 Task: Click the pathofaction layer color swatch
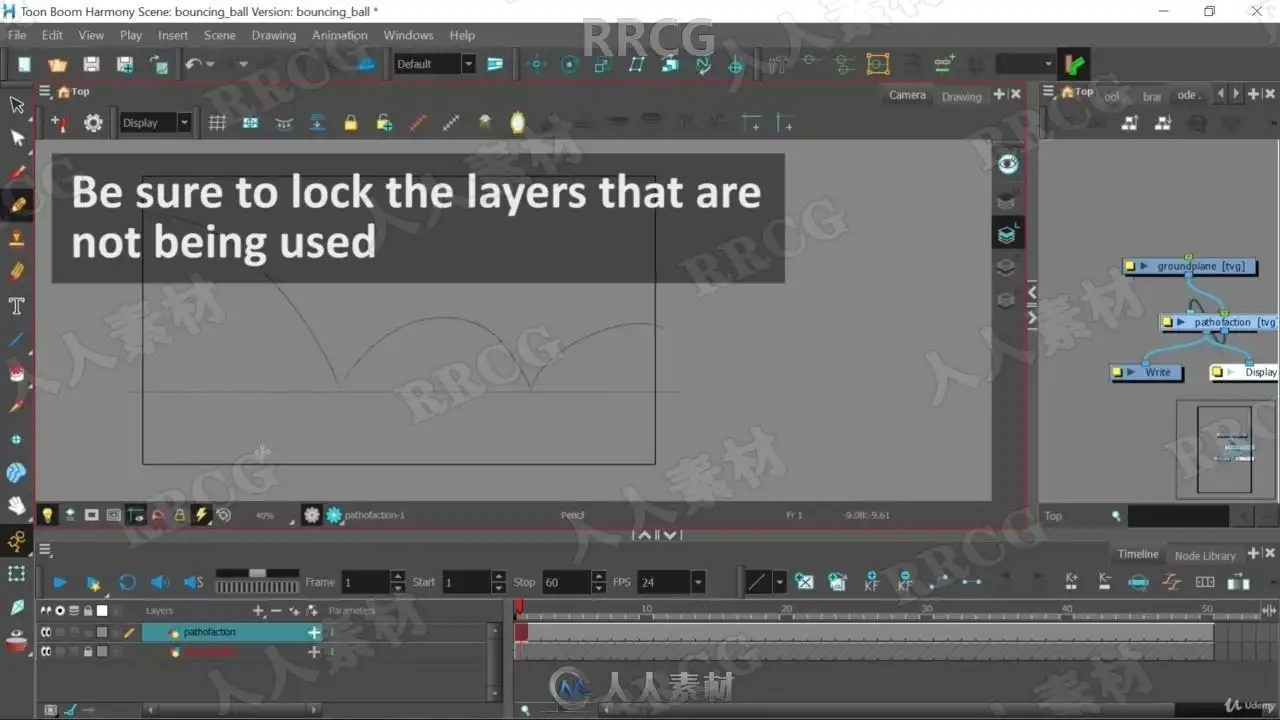coord(101,632)
